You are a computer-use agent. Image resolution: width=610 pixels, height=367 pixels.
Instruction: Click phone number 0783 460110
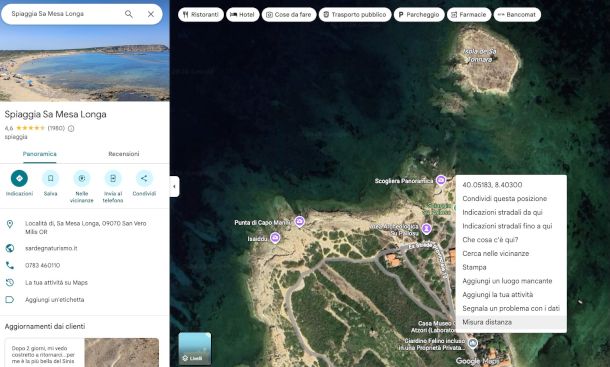point(42,265)
